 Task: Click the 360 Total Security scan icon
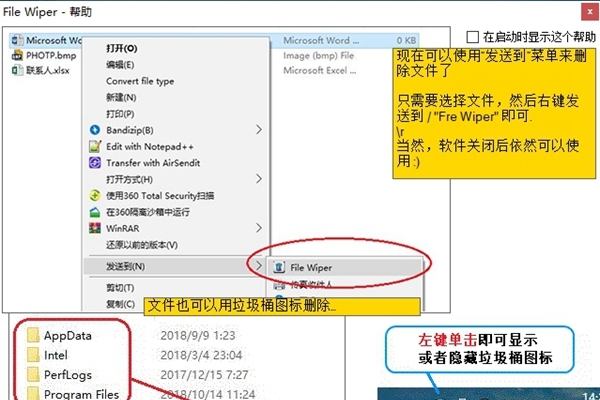[95, 196]
